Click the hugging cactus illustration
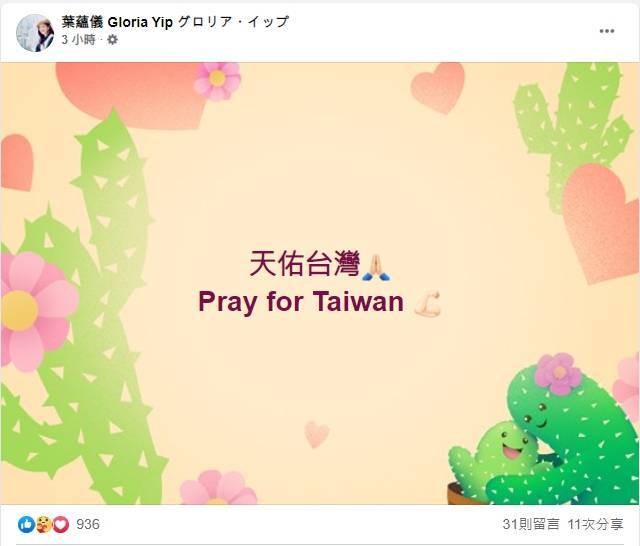The image size is (640, 546). [x=543, y=431]
